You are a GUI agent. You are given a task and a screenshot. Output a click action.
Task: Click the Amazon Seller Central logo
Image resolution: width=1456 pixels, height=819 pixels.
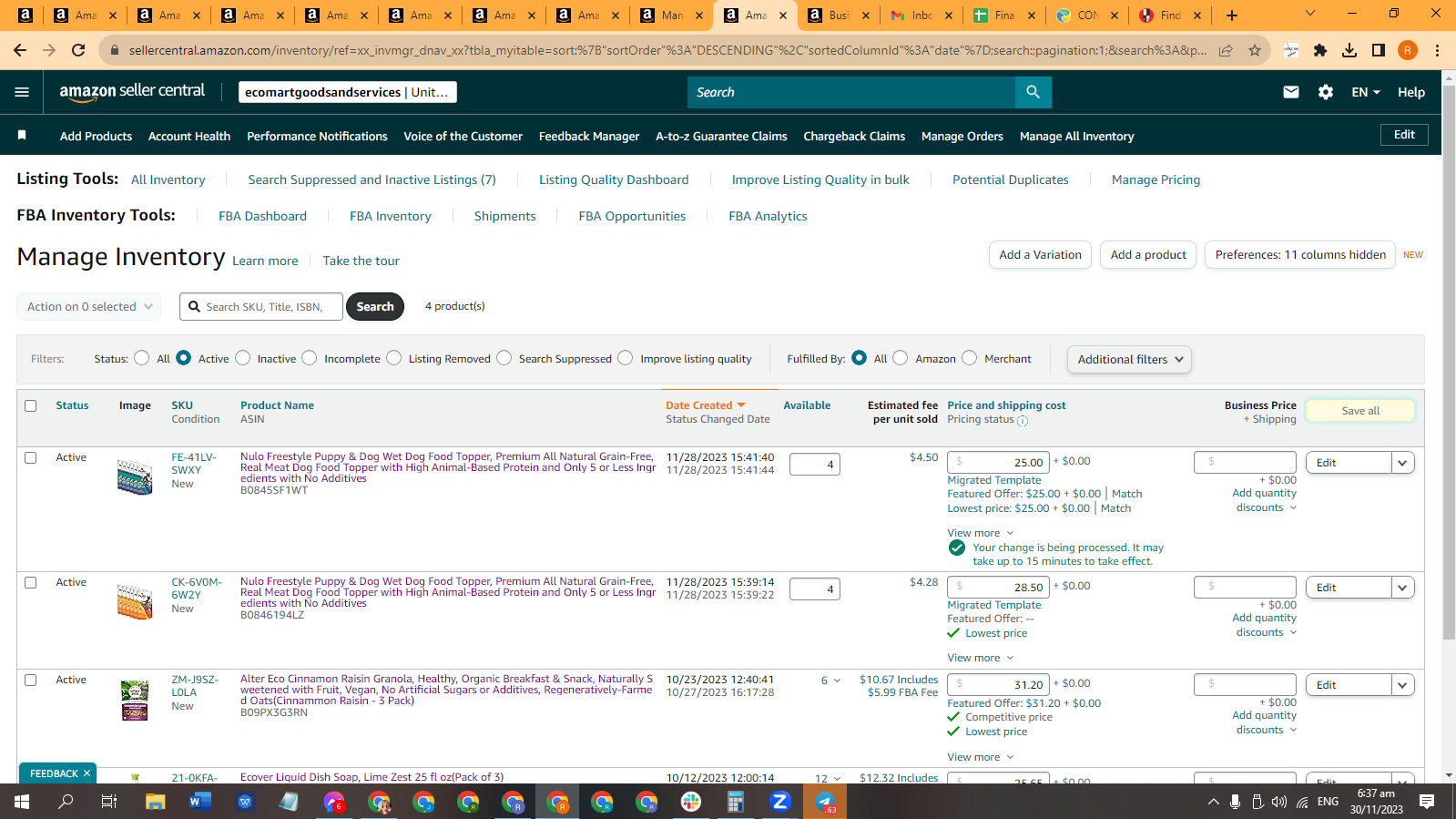click(x=133, y=91)
